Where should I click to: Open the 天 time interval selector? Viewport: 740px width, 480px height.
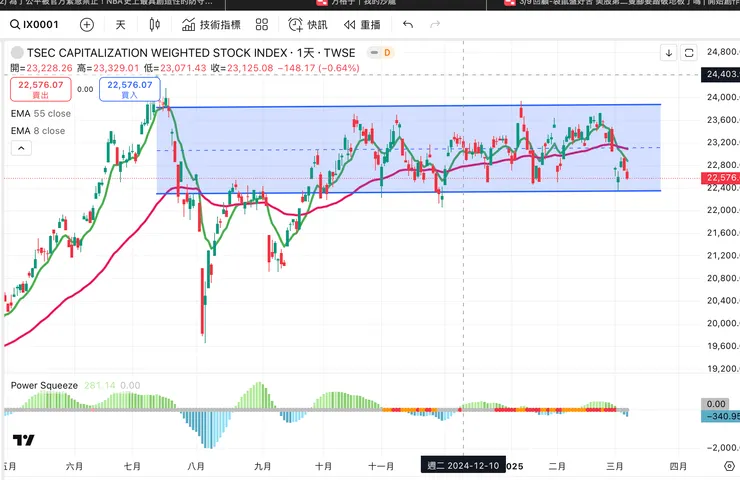120,25
